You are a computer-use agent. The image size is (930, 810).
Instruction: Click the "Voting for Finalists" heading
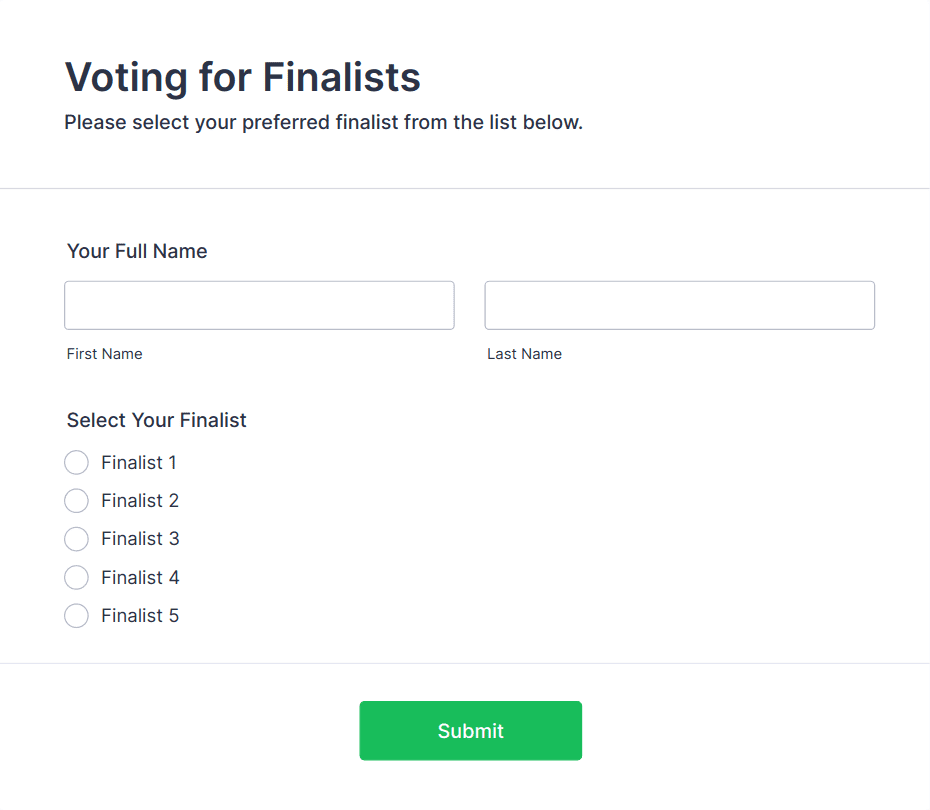pyautogui.click(x=242, y=77)
